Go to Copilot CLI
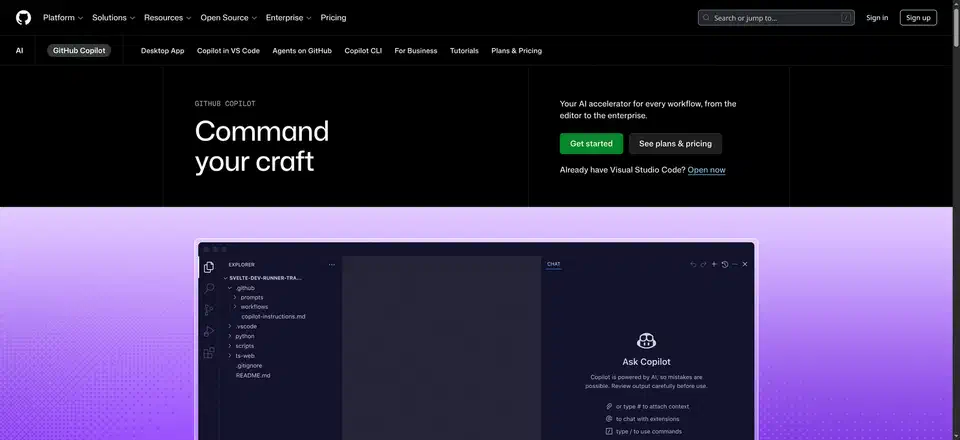Viewport: 960px width, 440px height. 363,51
